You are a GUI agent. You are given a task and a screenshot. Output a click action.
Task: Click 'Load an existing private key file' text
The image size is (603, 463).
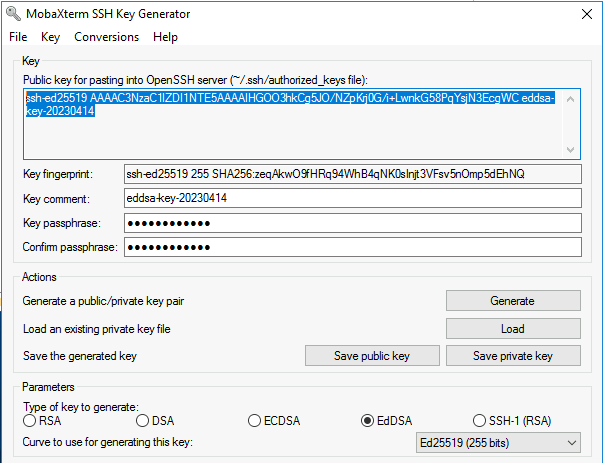pyautogui.click(x=97, y=329)
